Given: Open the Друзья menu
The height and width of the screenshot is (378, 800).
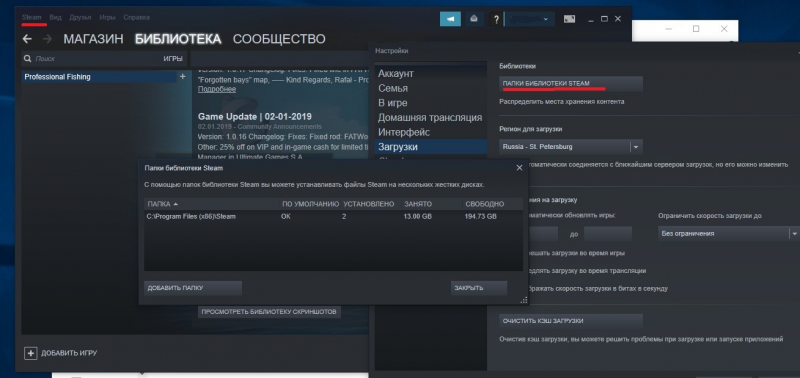Looking at the screenshot, I should [80, 17].
